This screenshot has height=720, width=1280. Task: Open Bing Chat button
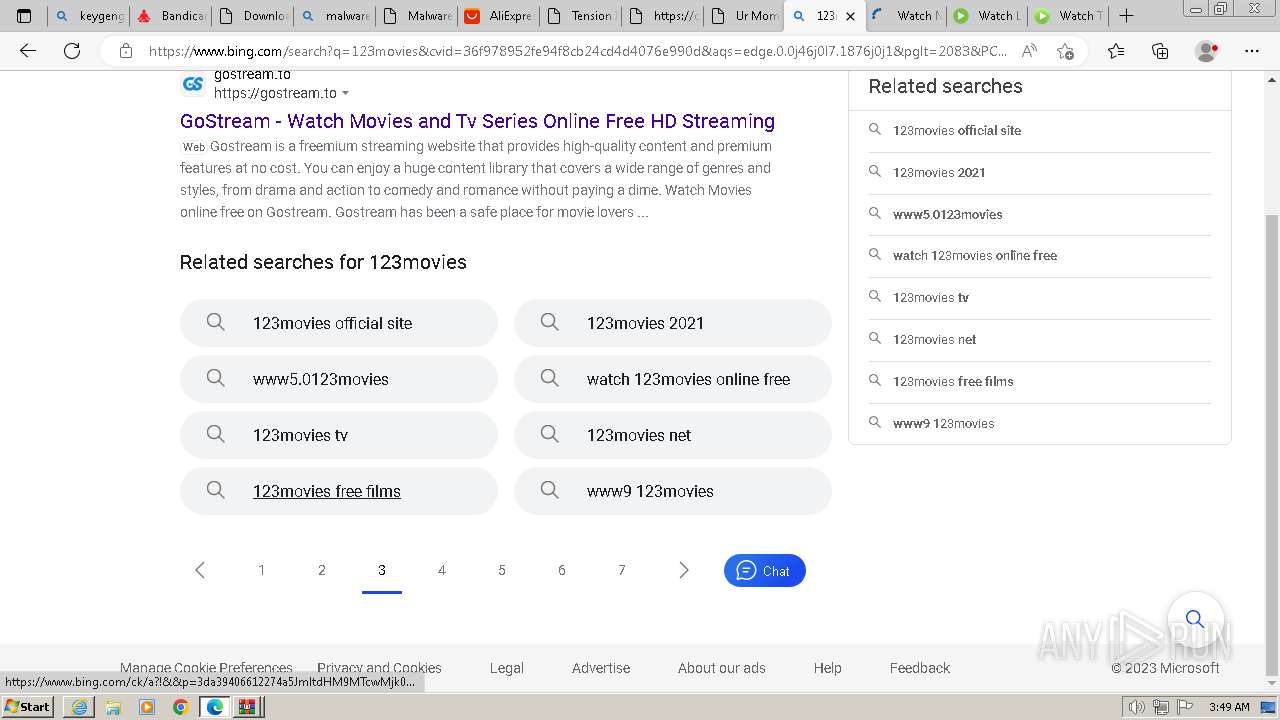[x=765, y=571]
